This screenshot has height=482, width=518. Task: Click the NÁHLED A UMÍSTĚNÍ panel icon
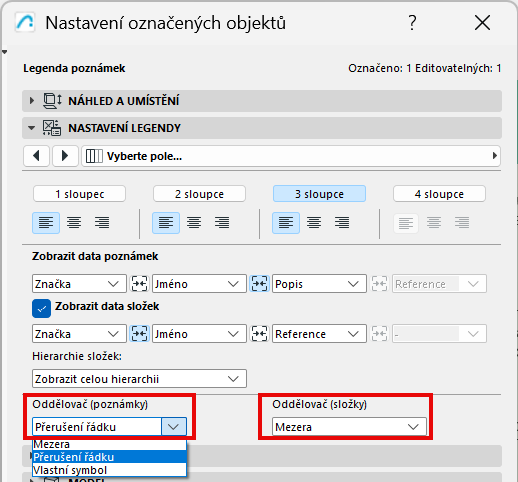click(x=52, y=101)
